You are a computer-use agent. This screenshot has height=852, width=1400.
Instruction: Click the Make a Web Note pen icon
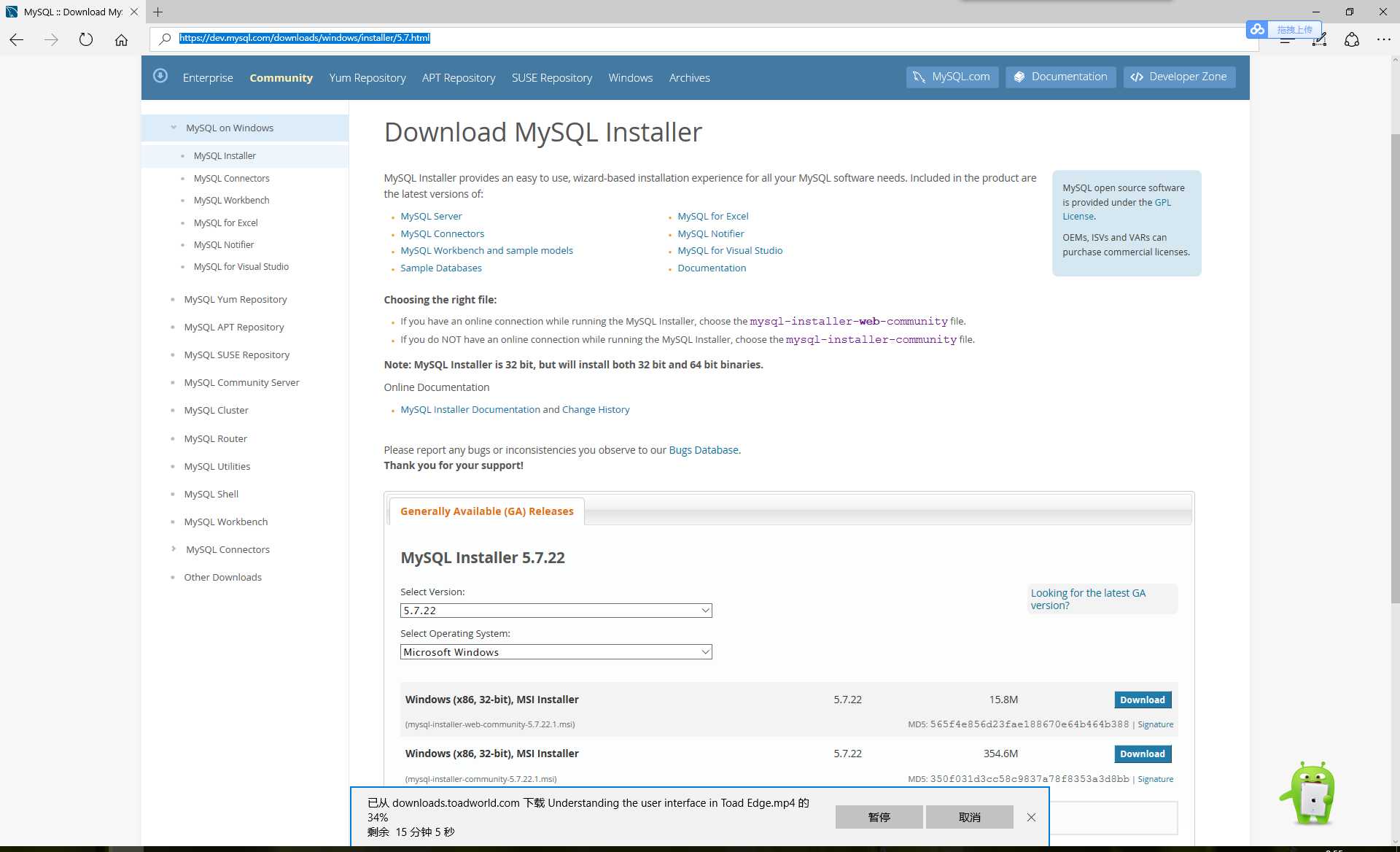coord(1318,40)
